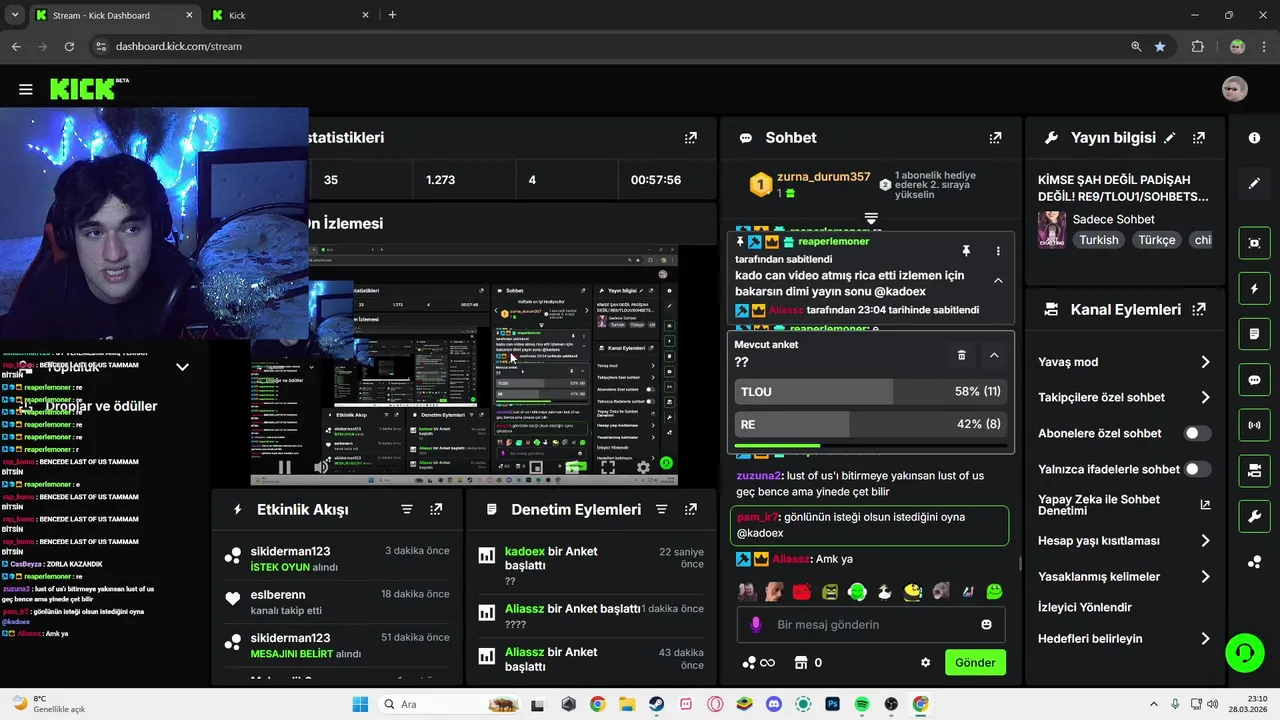This screenshot has height=720, width=1280.
Task: Open pinned message three-dot options
Action: (998, 251)
